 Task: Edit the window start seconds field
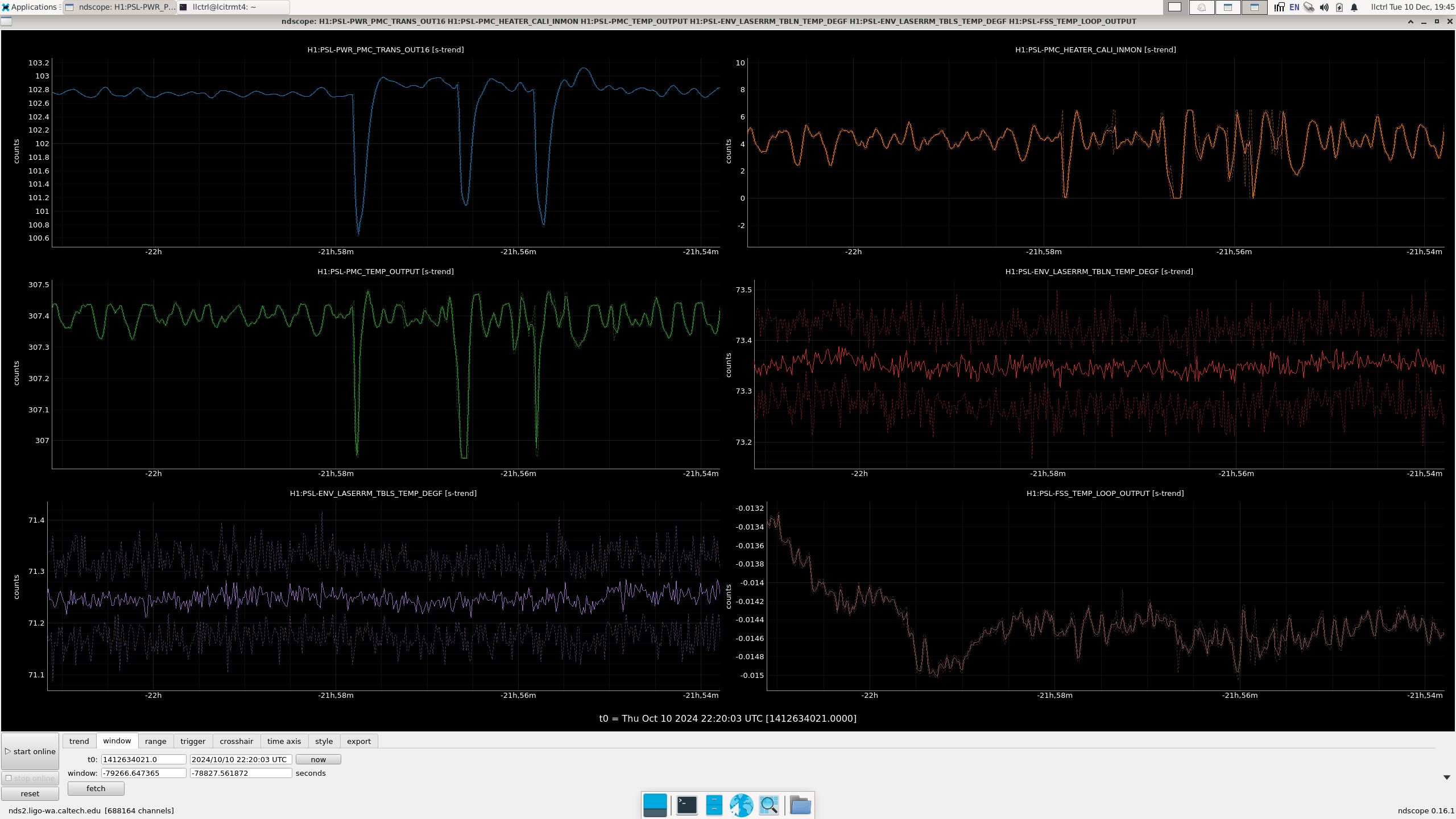click(x=143, y=773)
